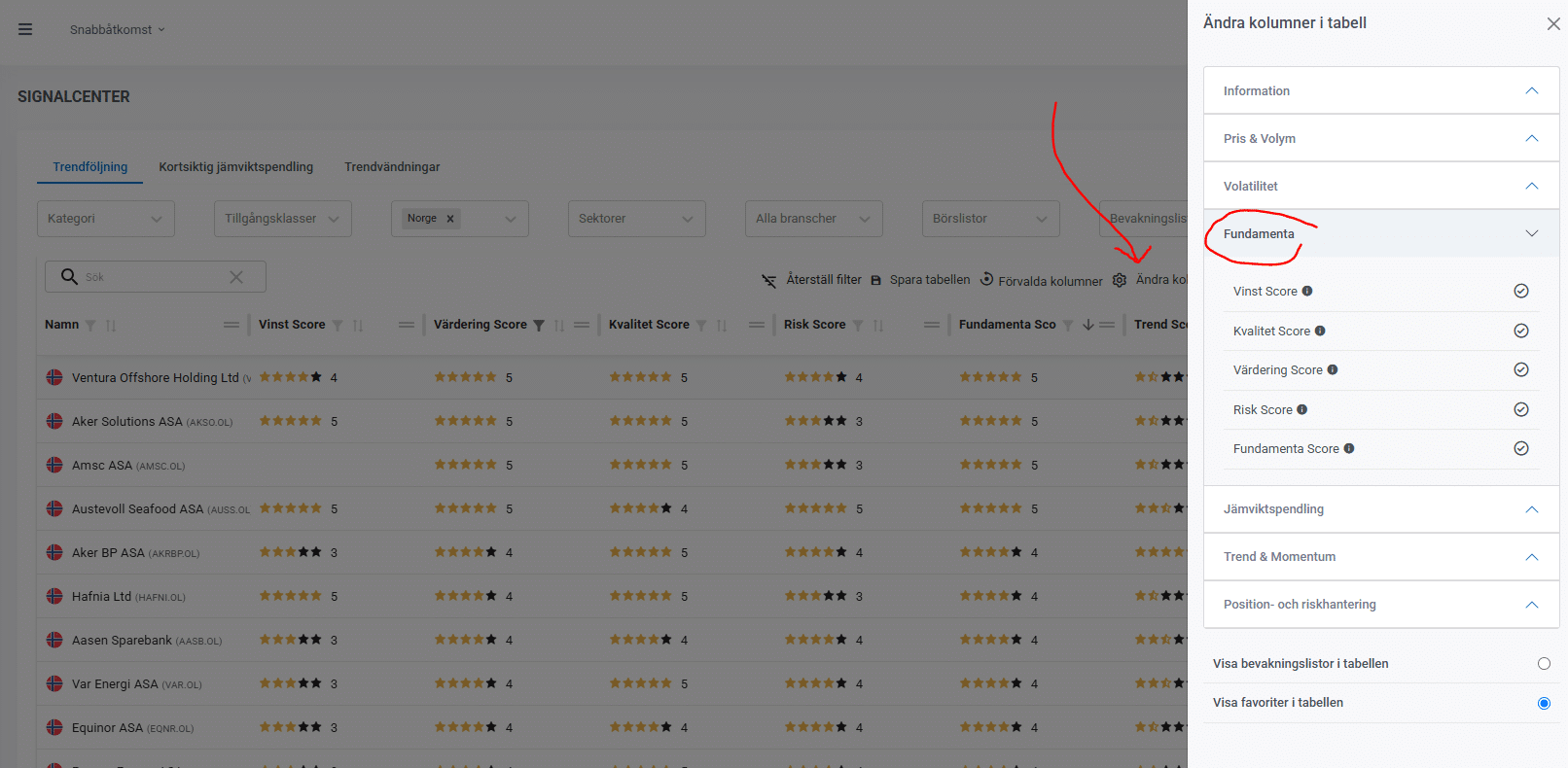1568x768 pixels.
Task: Click the Återställ filter icon
Action: click(x=768, y=280)
